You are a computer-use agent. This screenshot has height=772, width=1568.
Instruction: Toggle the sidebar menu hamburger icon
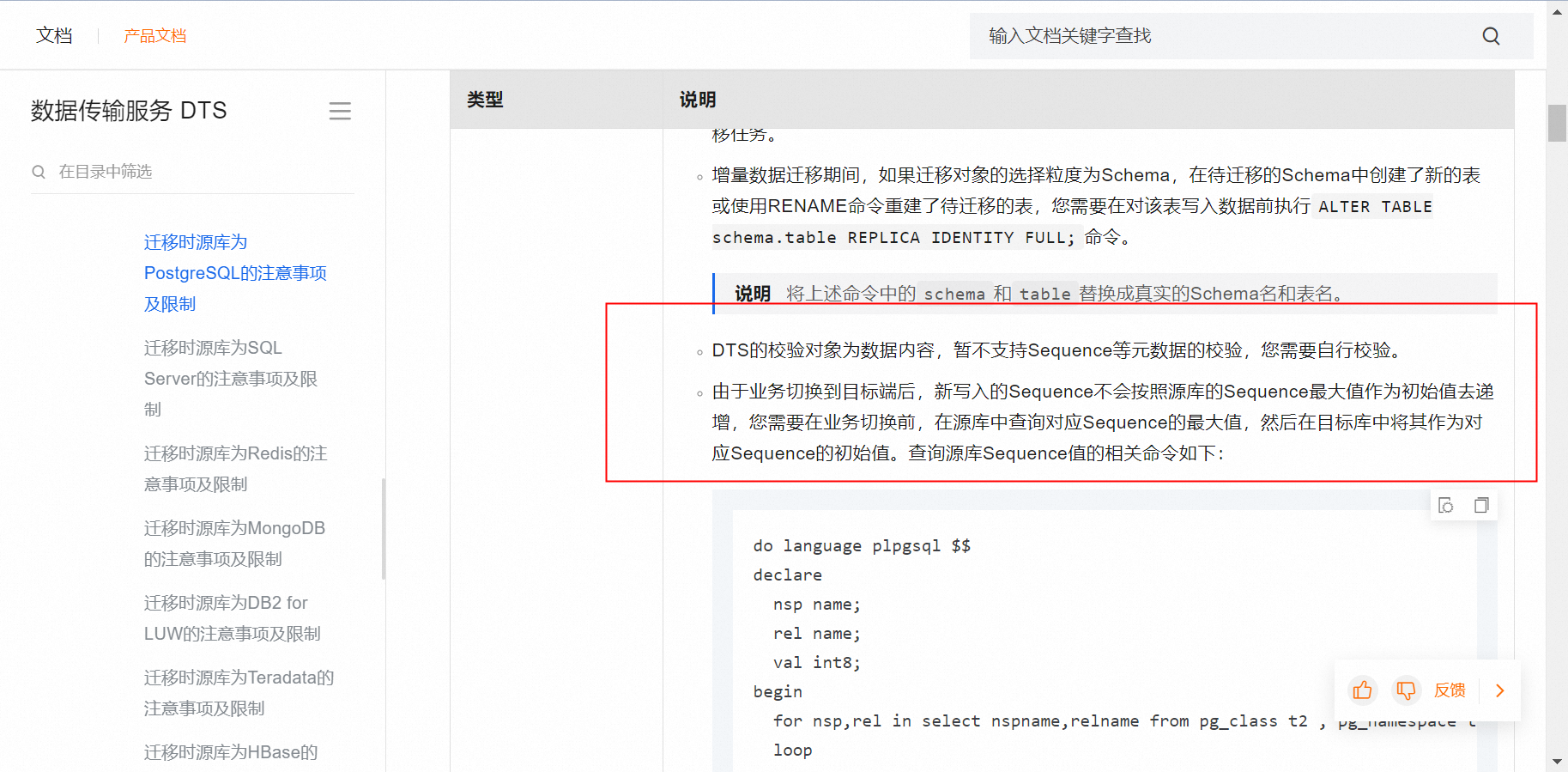point(340,111)
